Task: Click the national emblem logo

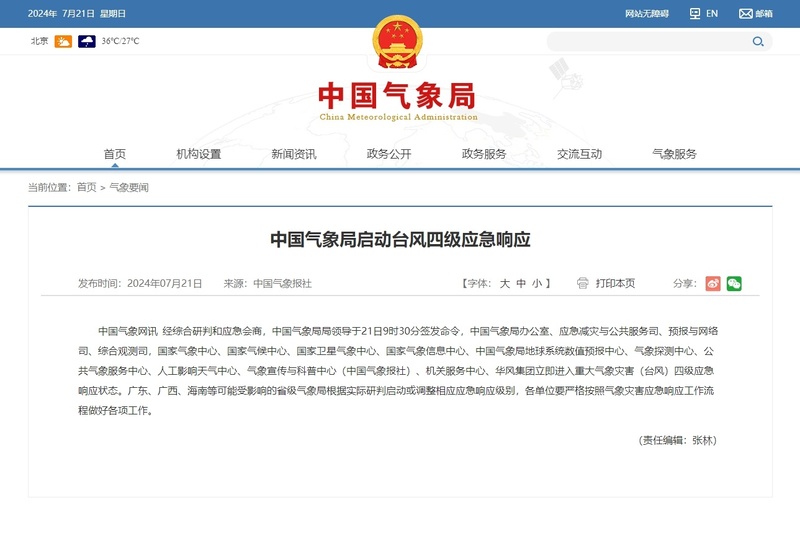Action: pyautogui.click(x=397, y=42)
